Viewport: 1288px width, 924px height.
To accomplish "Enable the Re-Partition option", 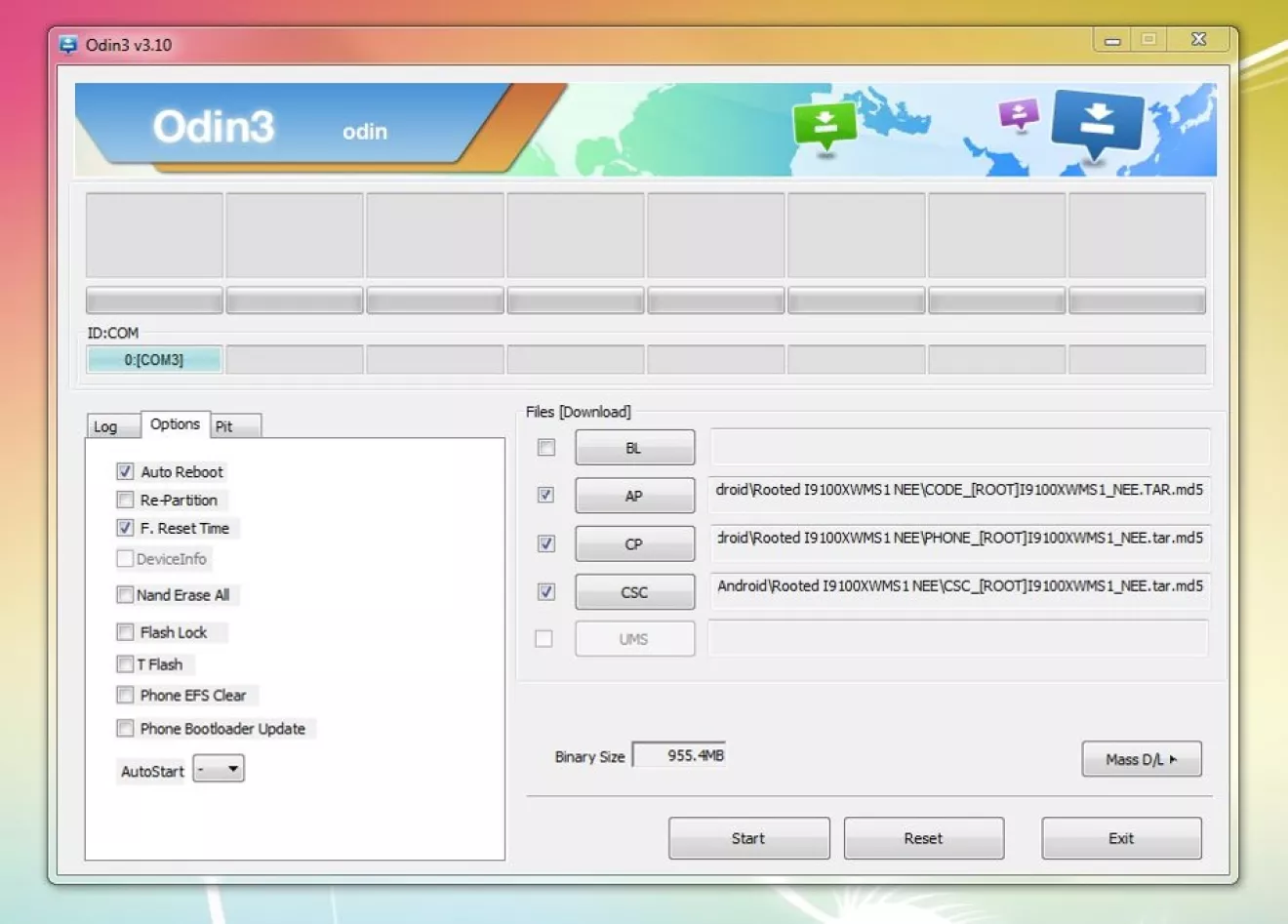I will coord(125,500).
